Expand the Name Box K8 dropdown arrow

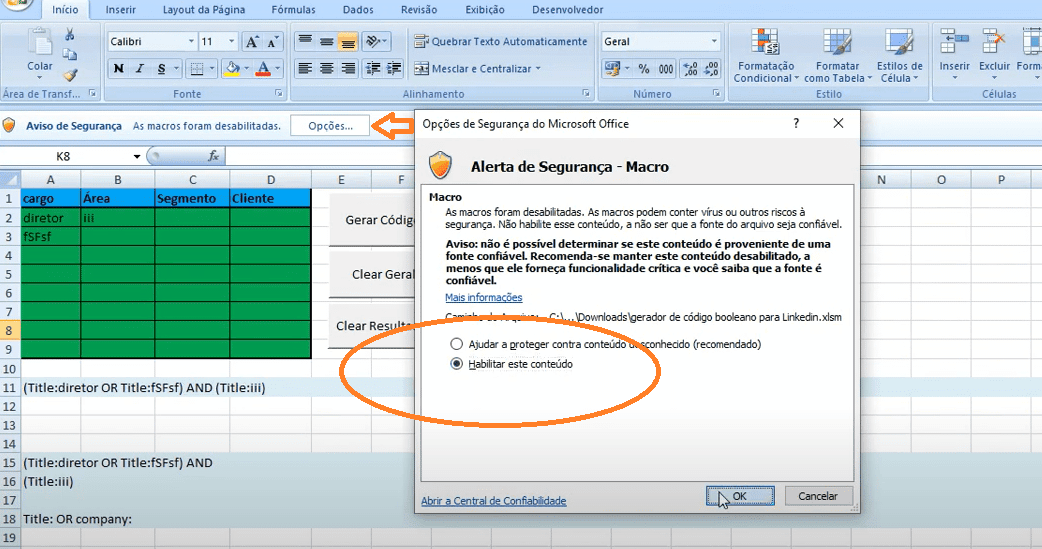[136, 156]
